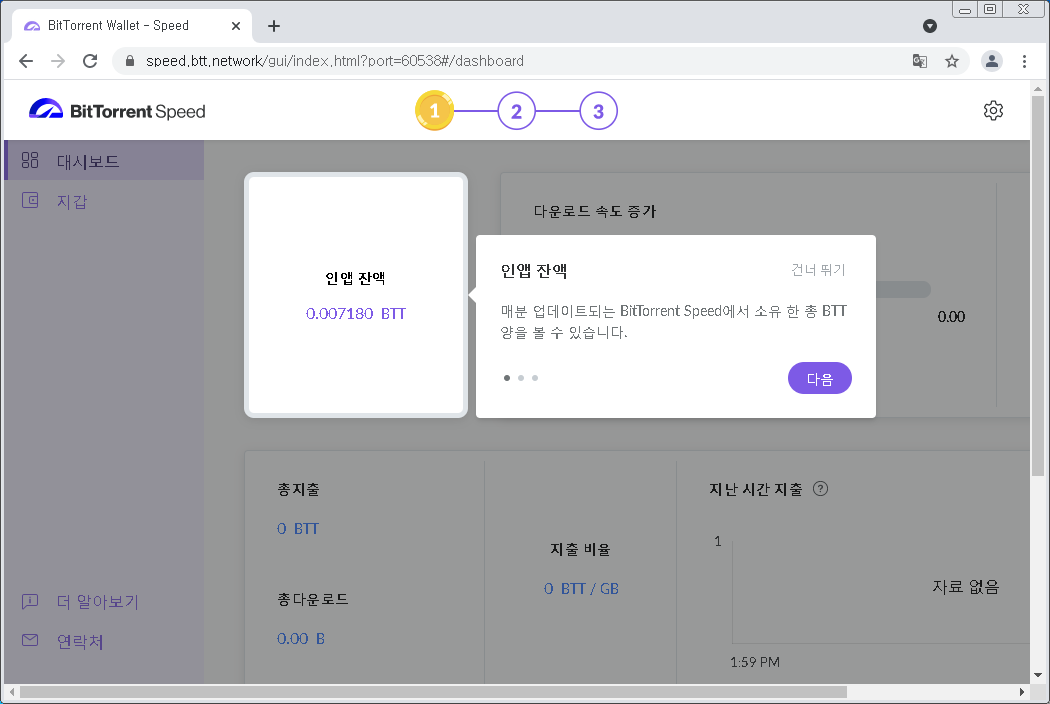Click the scroll up arrow
Image resolution: width=1050 pixels, height=704 pixels.
click(x=1038, y=88)
